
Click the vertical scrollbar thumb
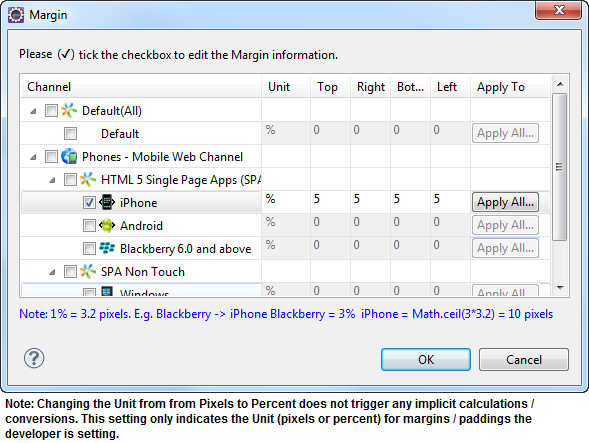click(560, 167)
